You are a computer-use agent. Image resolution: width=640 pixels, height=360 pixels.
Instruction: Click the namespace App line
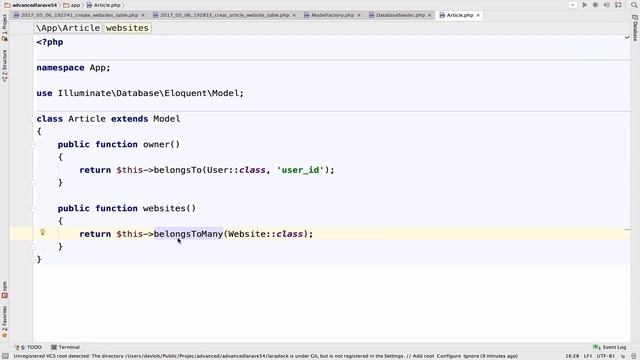(x=73, y=68)
